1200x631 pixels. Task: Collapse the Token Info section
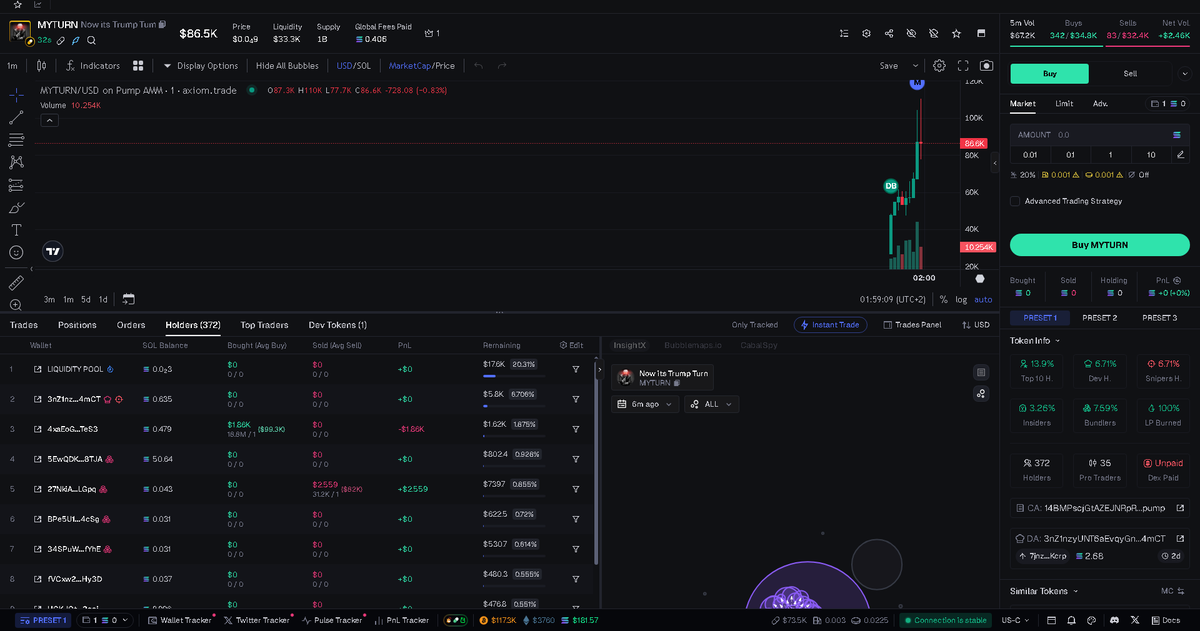1034,340
